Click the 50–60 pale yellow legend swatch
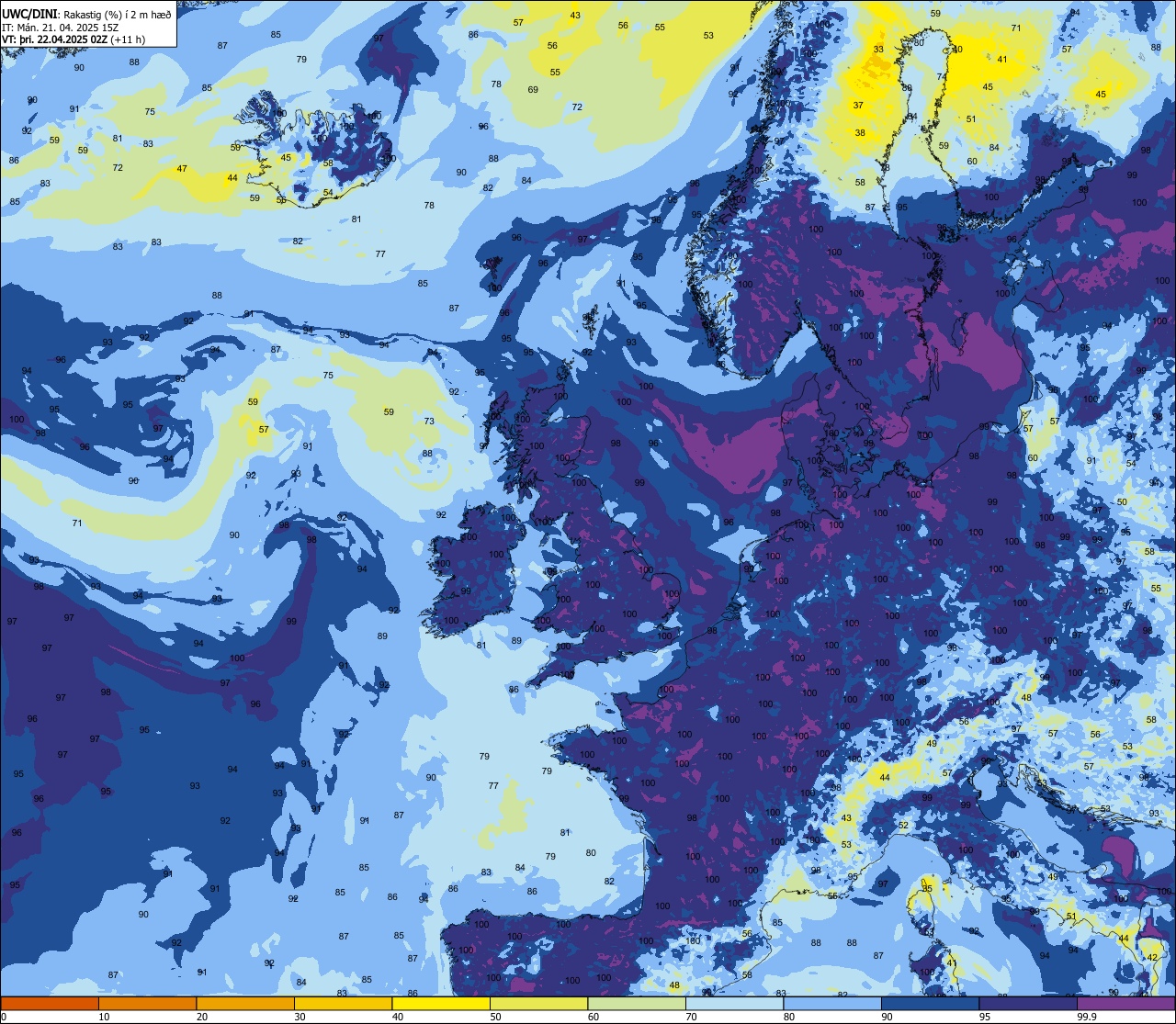 pos(538,1003)
